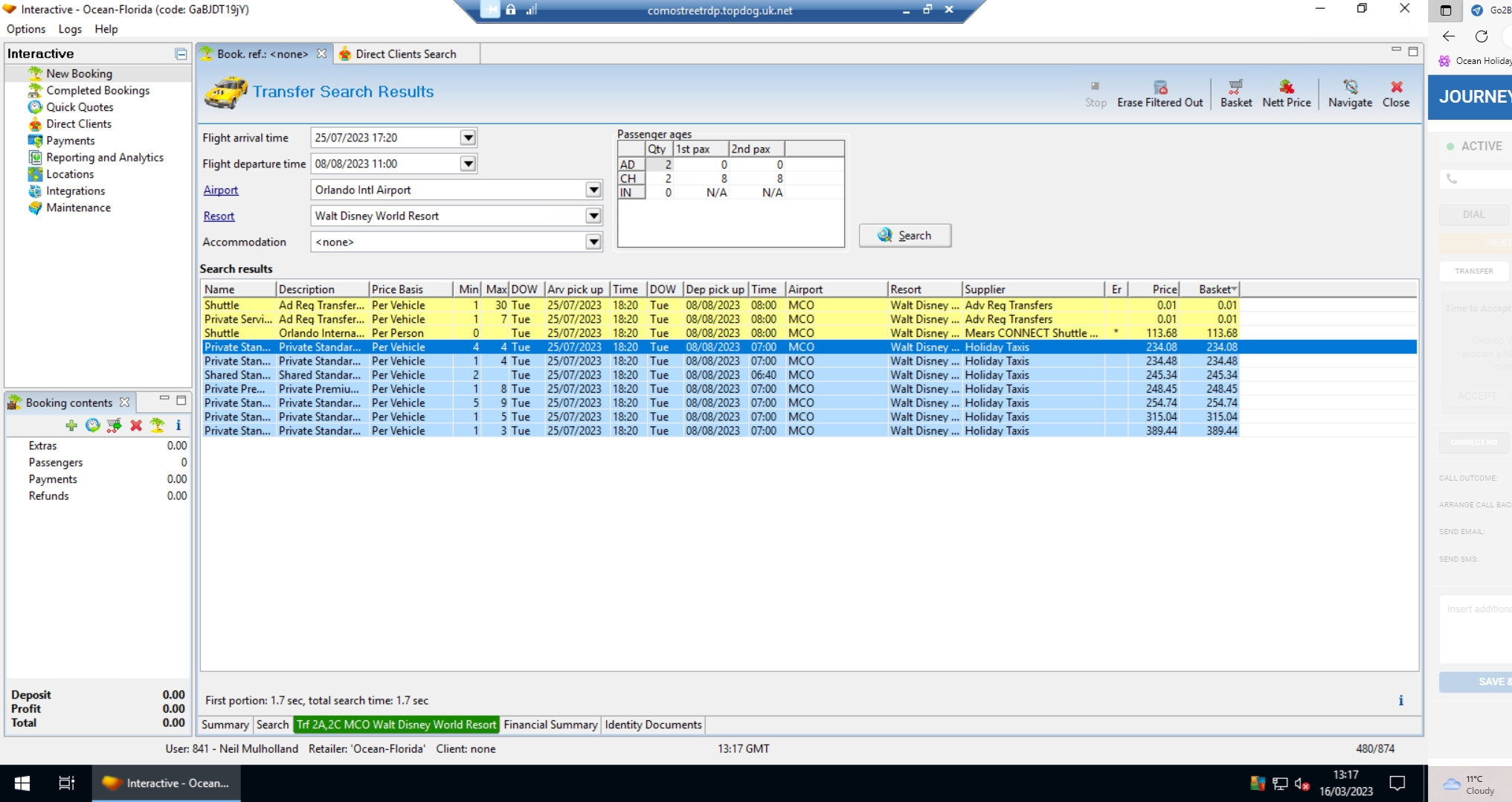The height and width of the screenshot is (802, 1512).
Task: Open the notification center icon
Action: pos(1397,783)
